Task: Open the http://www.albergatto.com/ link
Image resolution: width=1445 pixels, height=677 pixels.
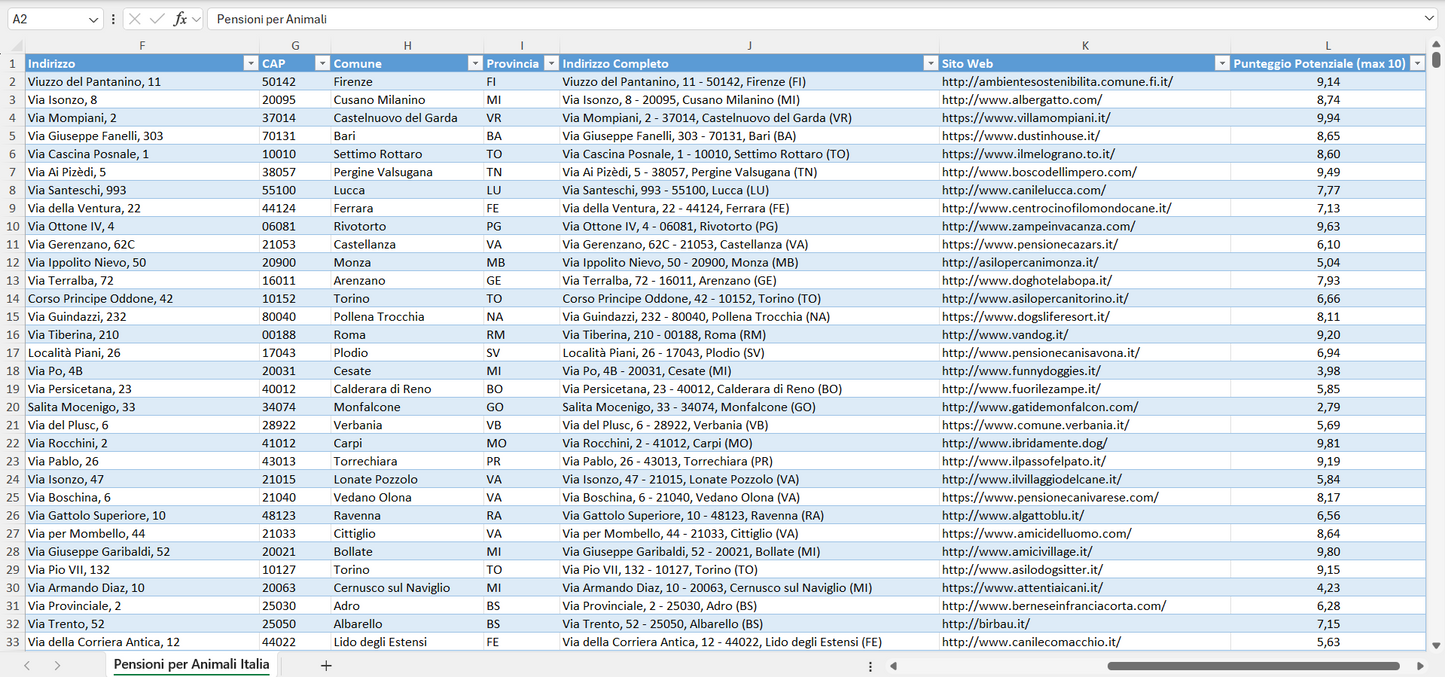Action: 1021,100
